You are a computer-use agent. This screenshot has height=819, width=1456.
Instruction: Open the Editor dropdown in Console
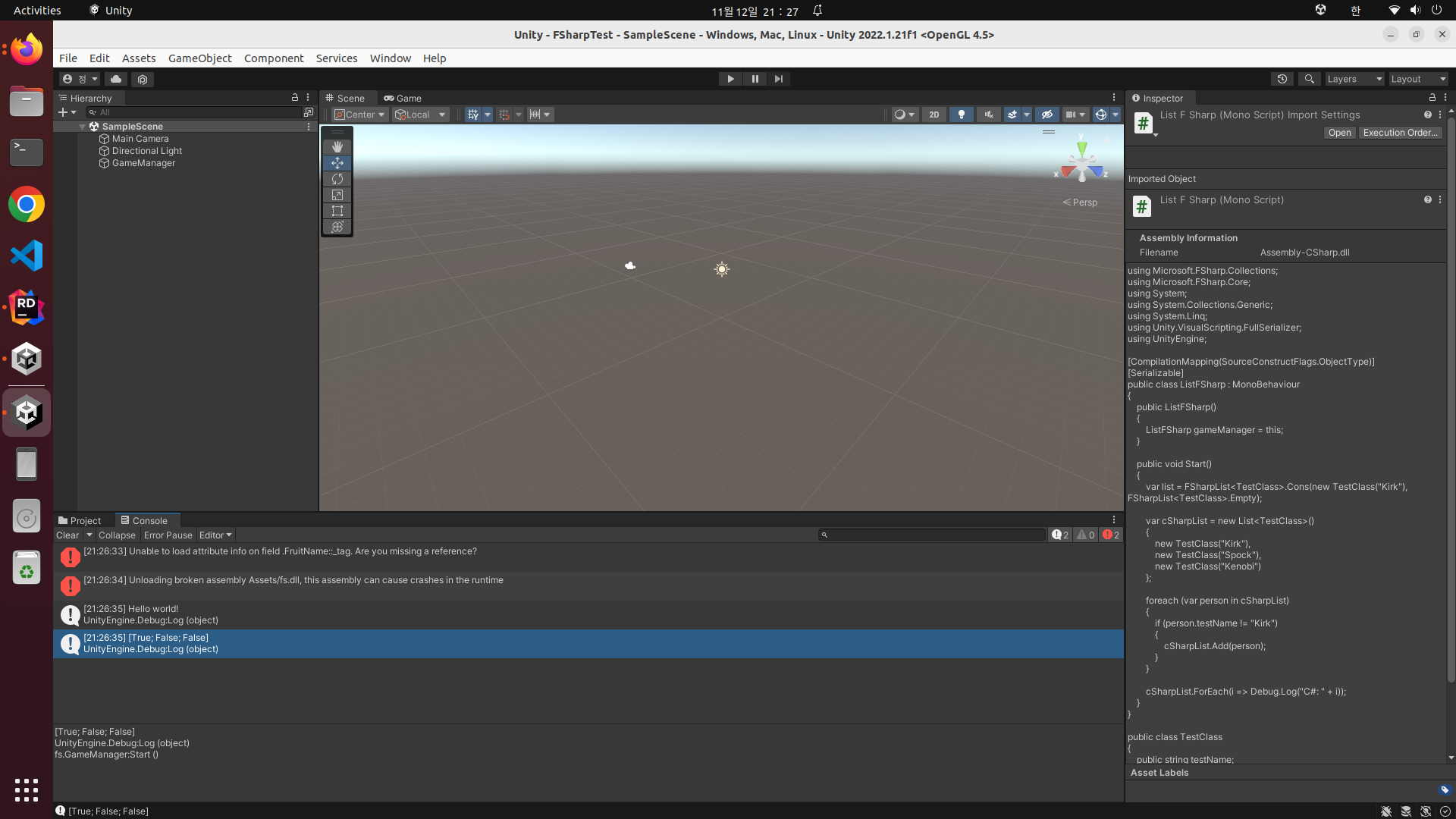pos(215,535)
